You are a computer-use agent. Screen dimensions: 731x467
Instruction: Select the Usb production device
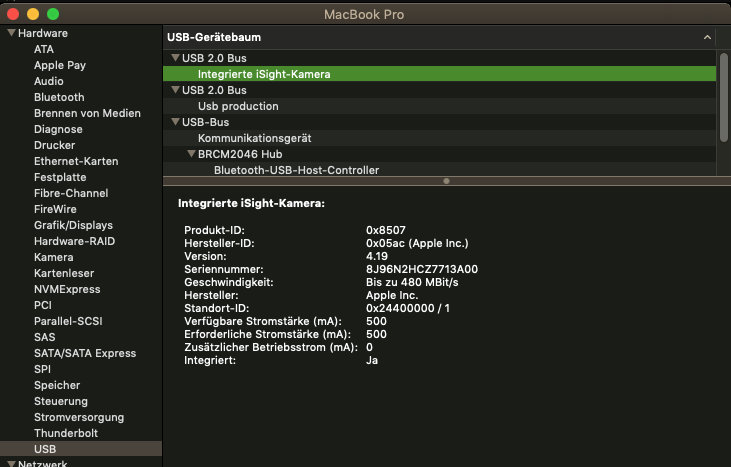coord(238,106)
